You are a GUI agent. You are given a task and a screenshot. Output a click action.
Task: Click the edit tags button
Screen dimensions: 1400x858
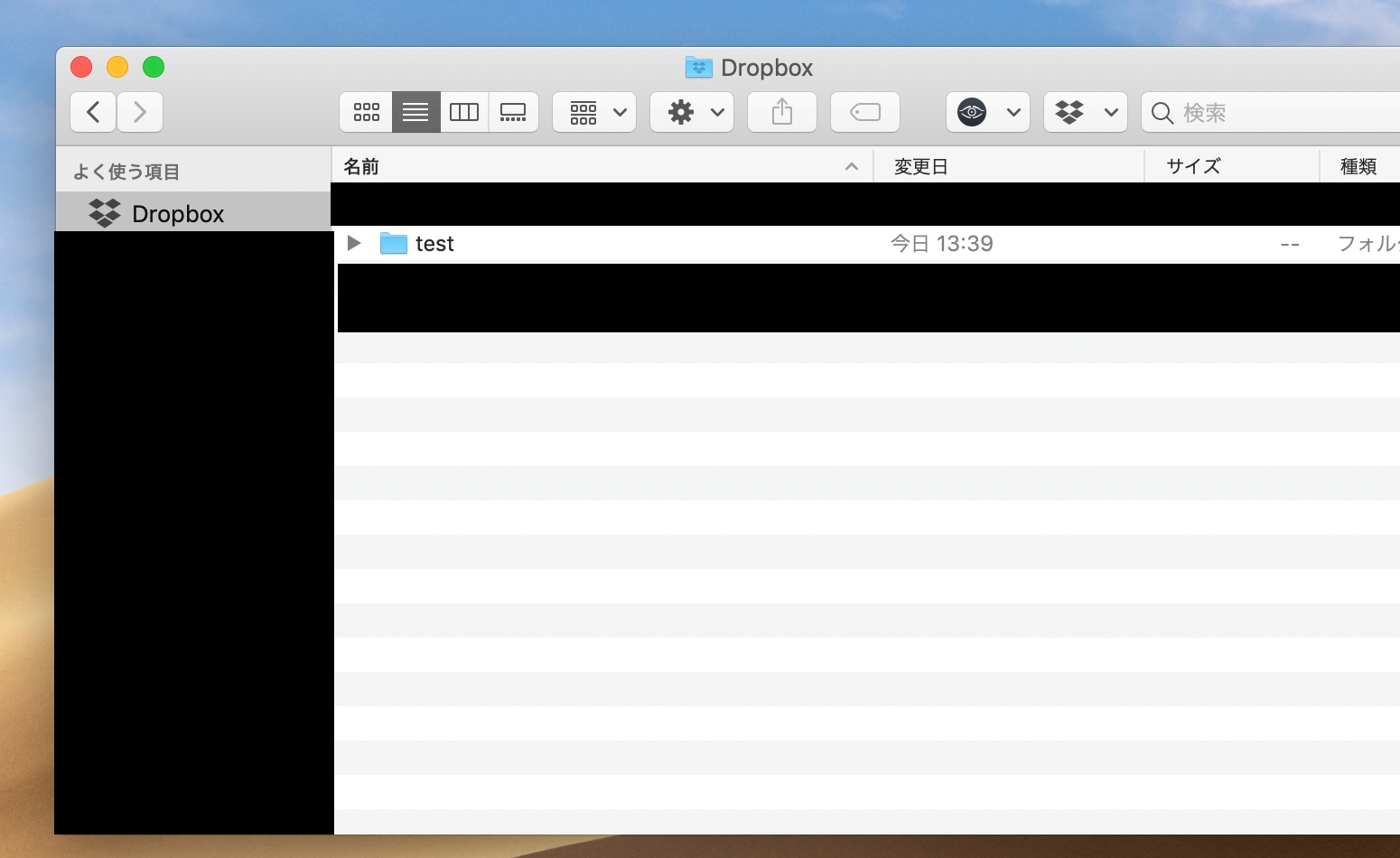pyautogui.click(x=865, y=112)
